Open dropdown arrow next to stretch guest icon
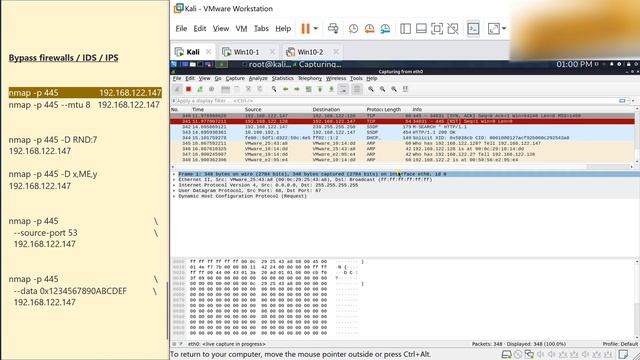The height and width of the screenshot is (360, 640). point(504,29)
